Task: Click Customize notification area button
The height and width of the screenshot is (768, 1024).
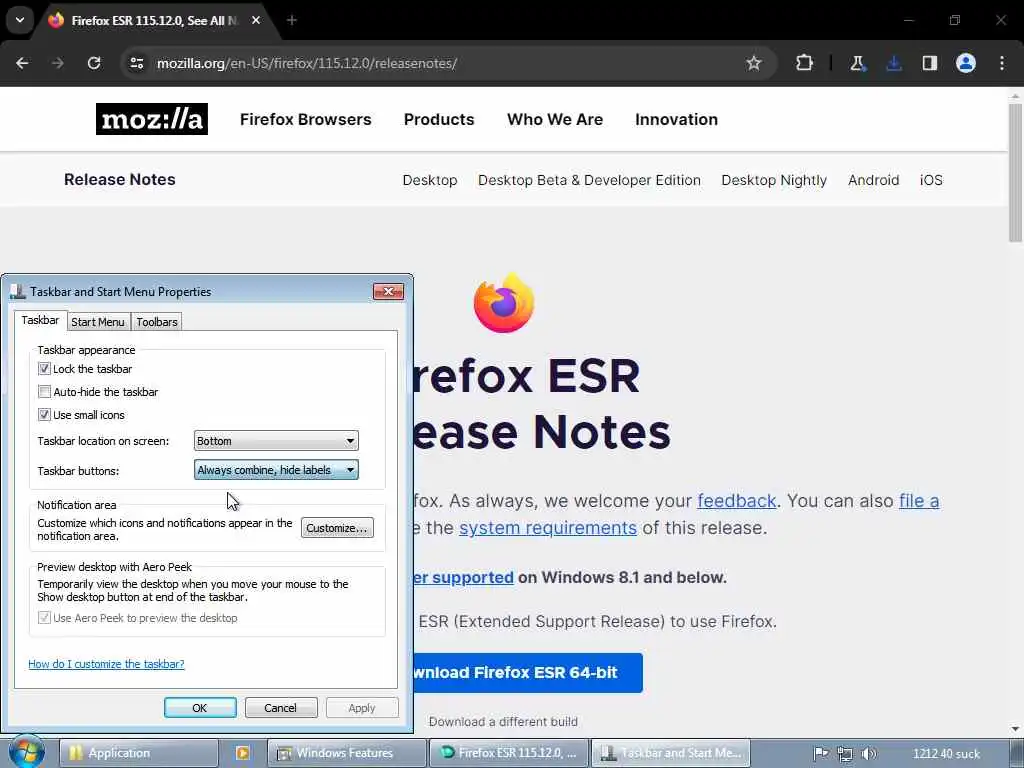Action: (337, 528)
